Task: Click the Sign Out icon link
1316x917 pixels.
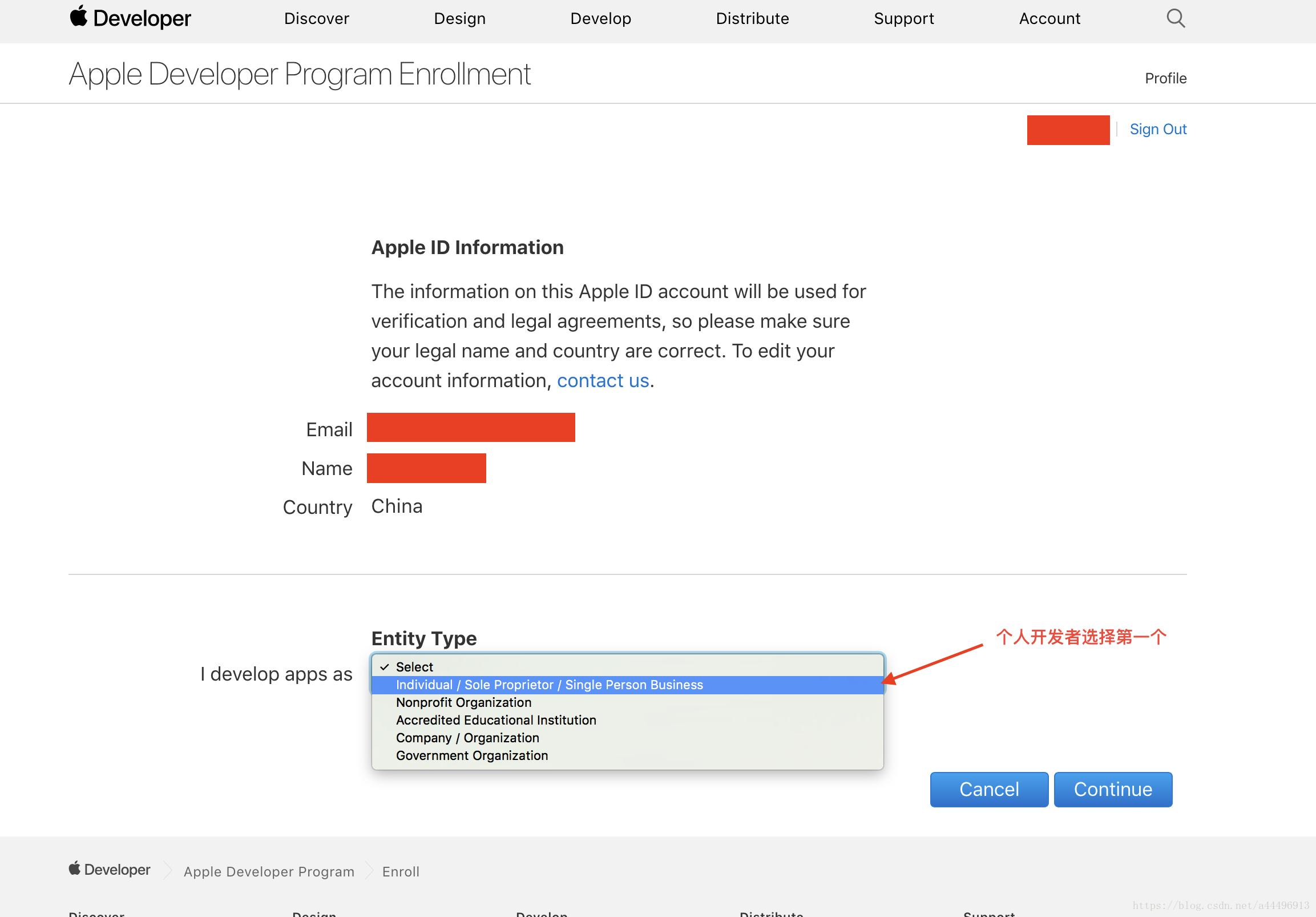Action: click(1155, 129)
